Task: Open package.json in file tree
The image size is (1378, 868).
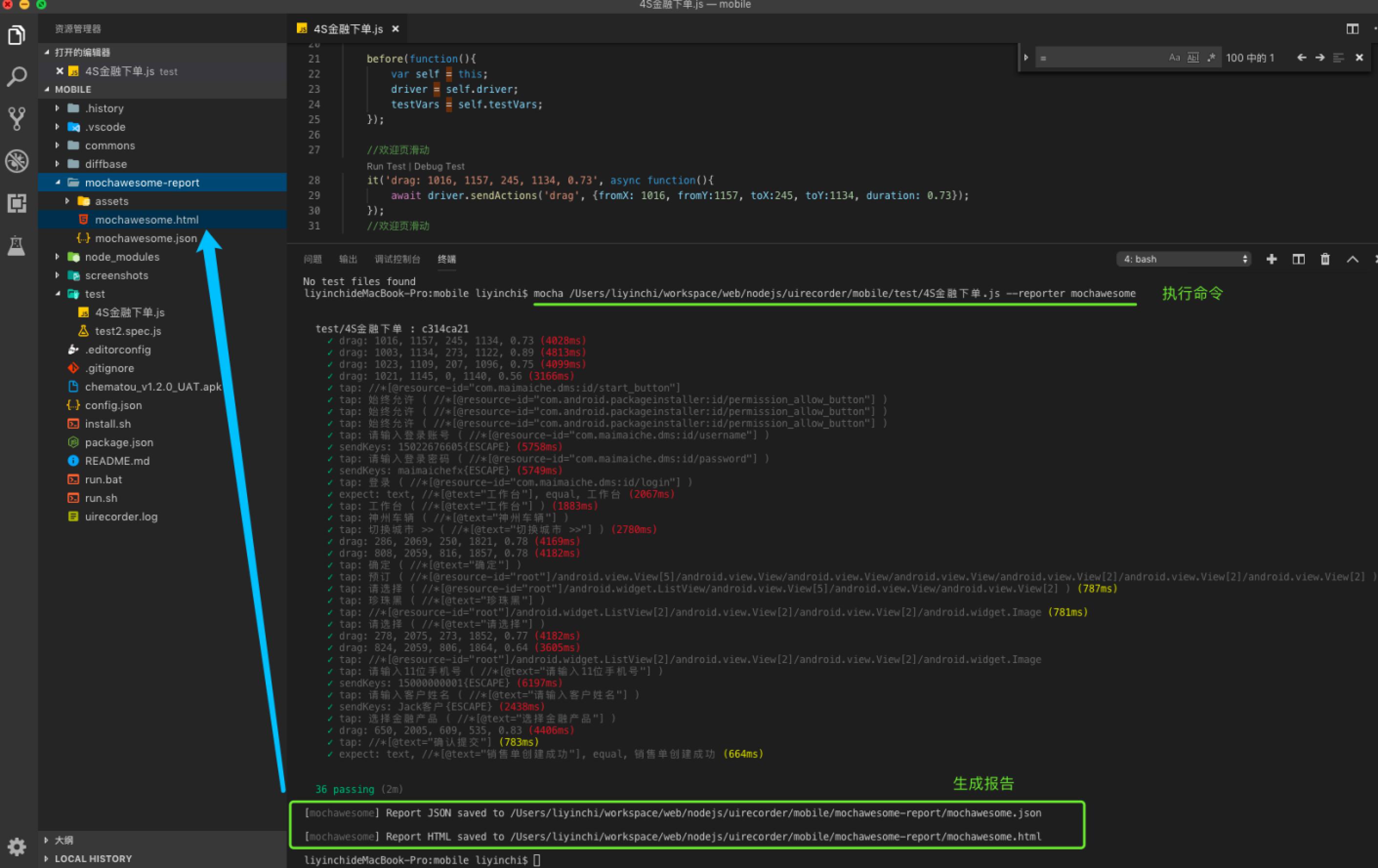Action: pos(163,442)
